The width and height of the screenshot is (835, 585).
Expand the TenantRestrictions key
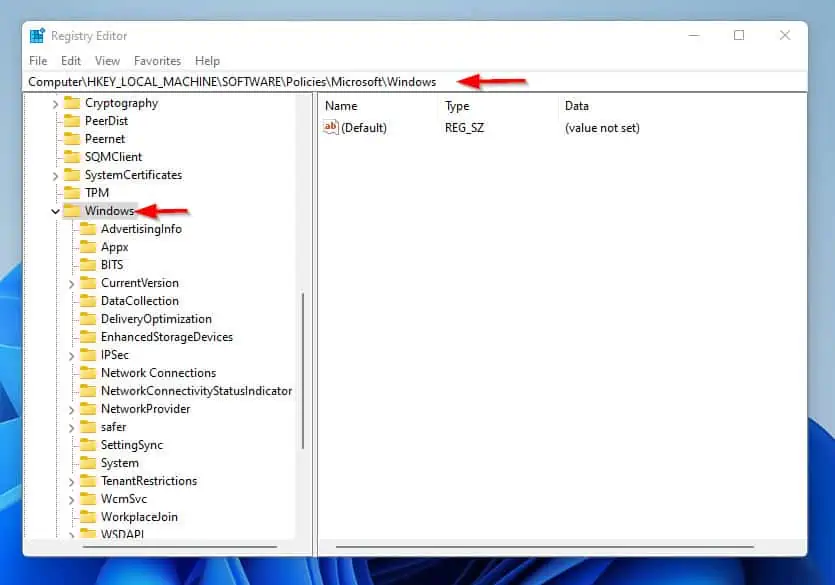pyautogui.click(x=71, y=482)
